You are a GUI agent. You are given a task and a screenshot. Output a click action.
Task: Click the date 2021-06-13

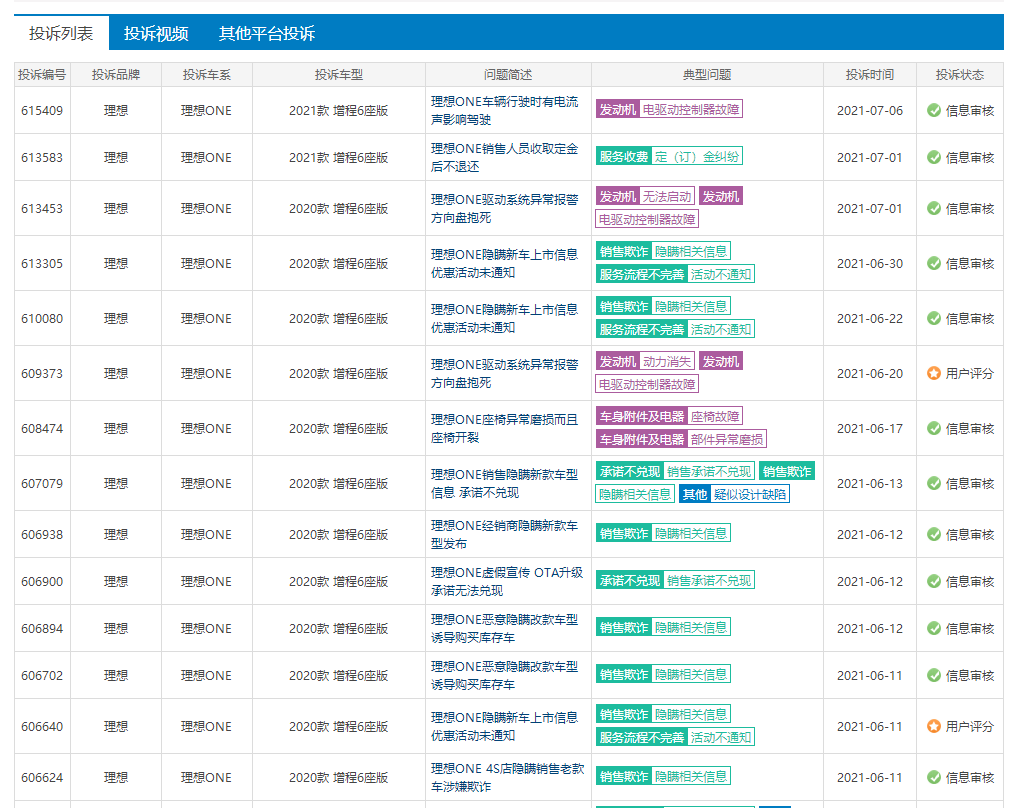(870, 483)
